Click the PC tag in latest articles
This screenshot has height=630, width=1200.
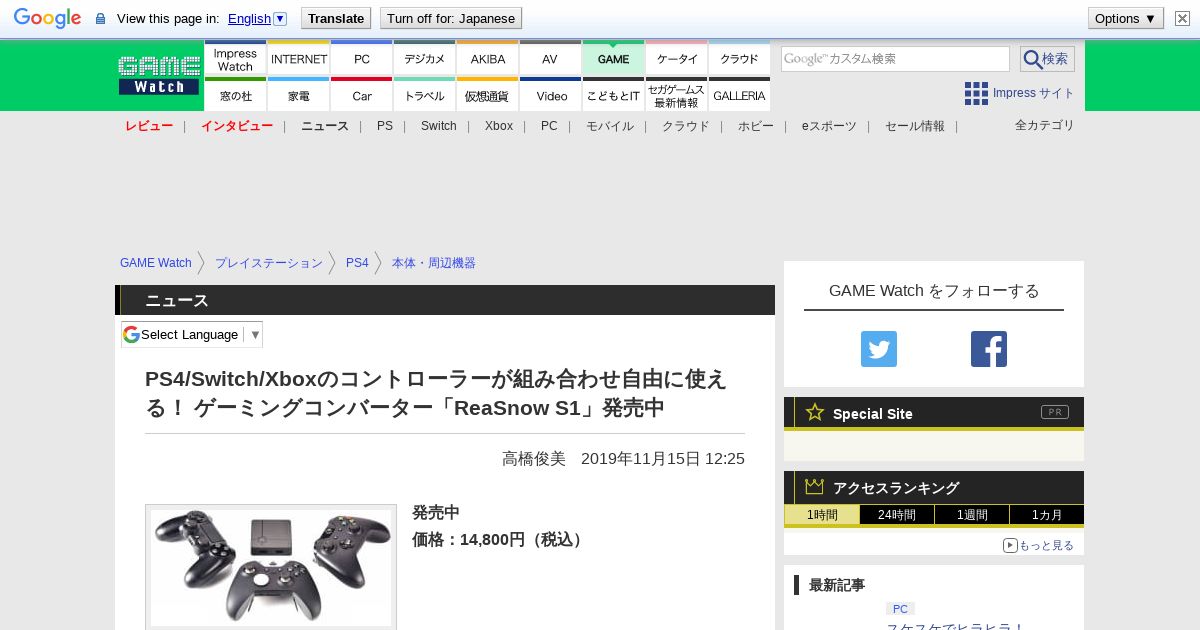tap(900, 609)
